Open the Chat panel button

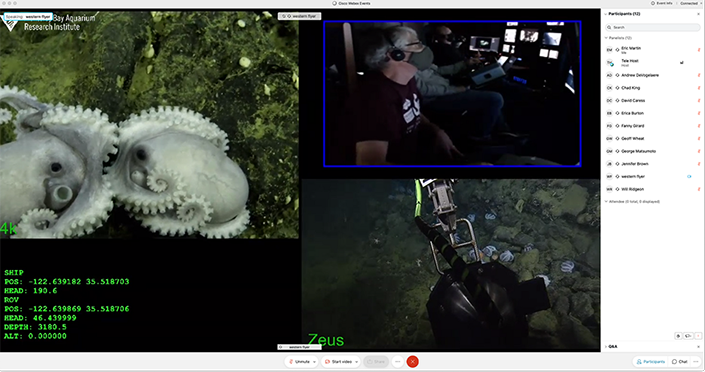click(679, 362)
